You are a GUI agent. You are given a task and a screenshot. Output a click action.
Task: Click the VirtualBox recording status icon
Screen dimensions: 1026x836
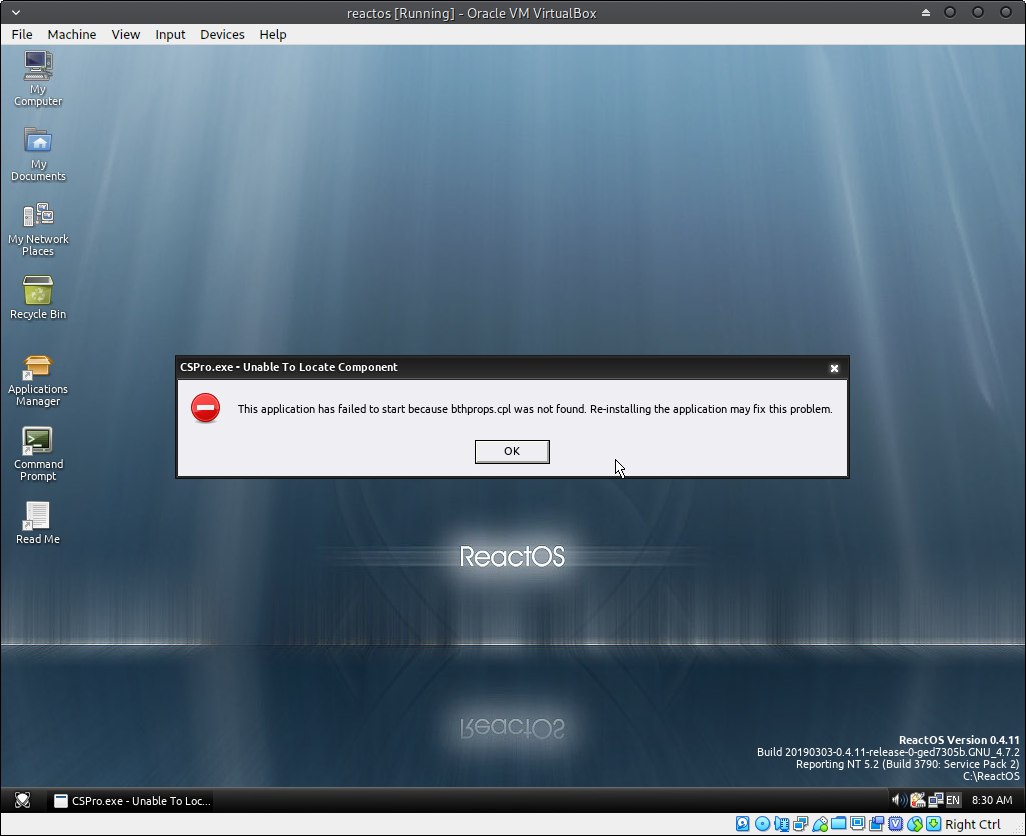pos(877,824)
